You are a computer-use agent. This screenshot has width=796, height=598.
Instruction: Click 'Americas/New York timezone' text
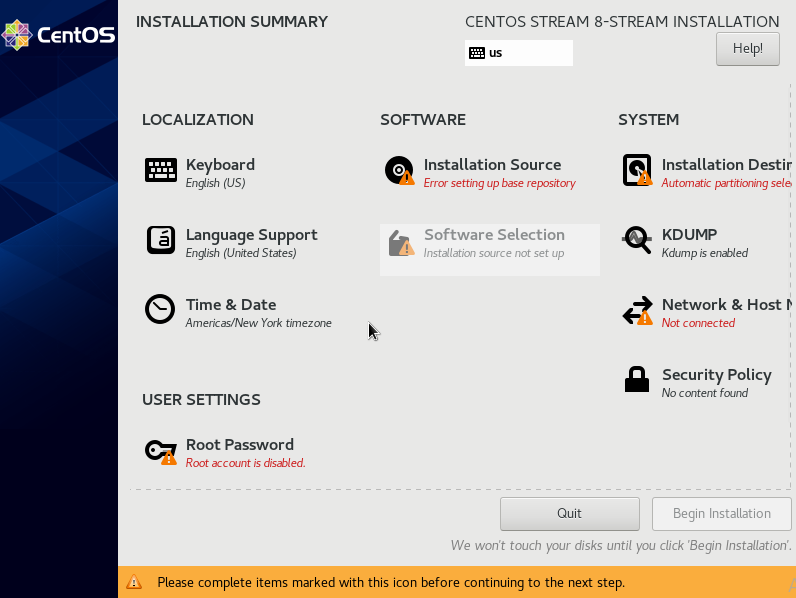[258, 323]
